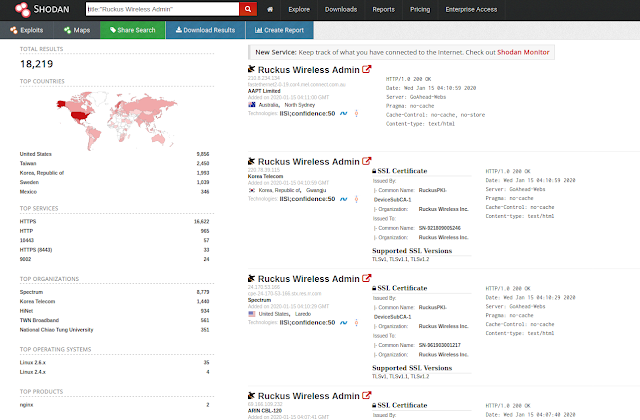Click the Australia flag icon
Viewport: 640px width, 420px height.
pos(252,105)
